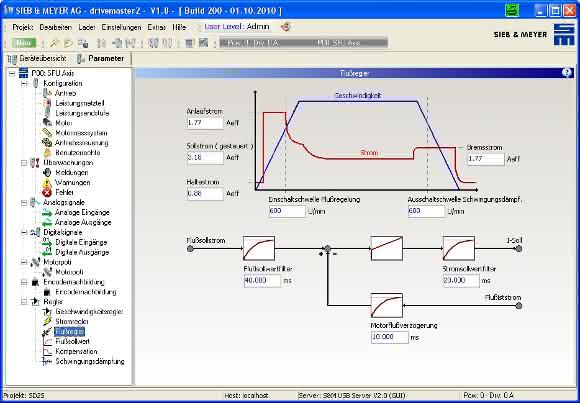Collapse the Regler tree node
The height and width of the screenshot is (403, 580).
[x=24, y=302]
